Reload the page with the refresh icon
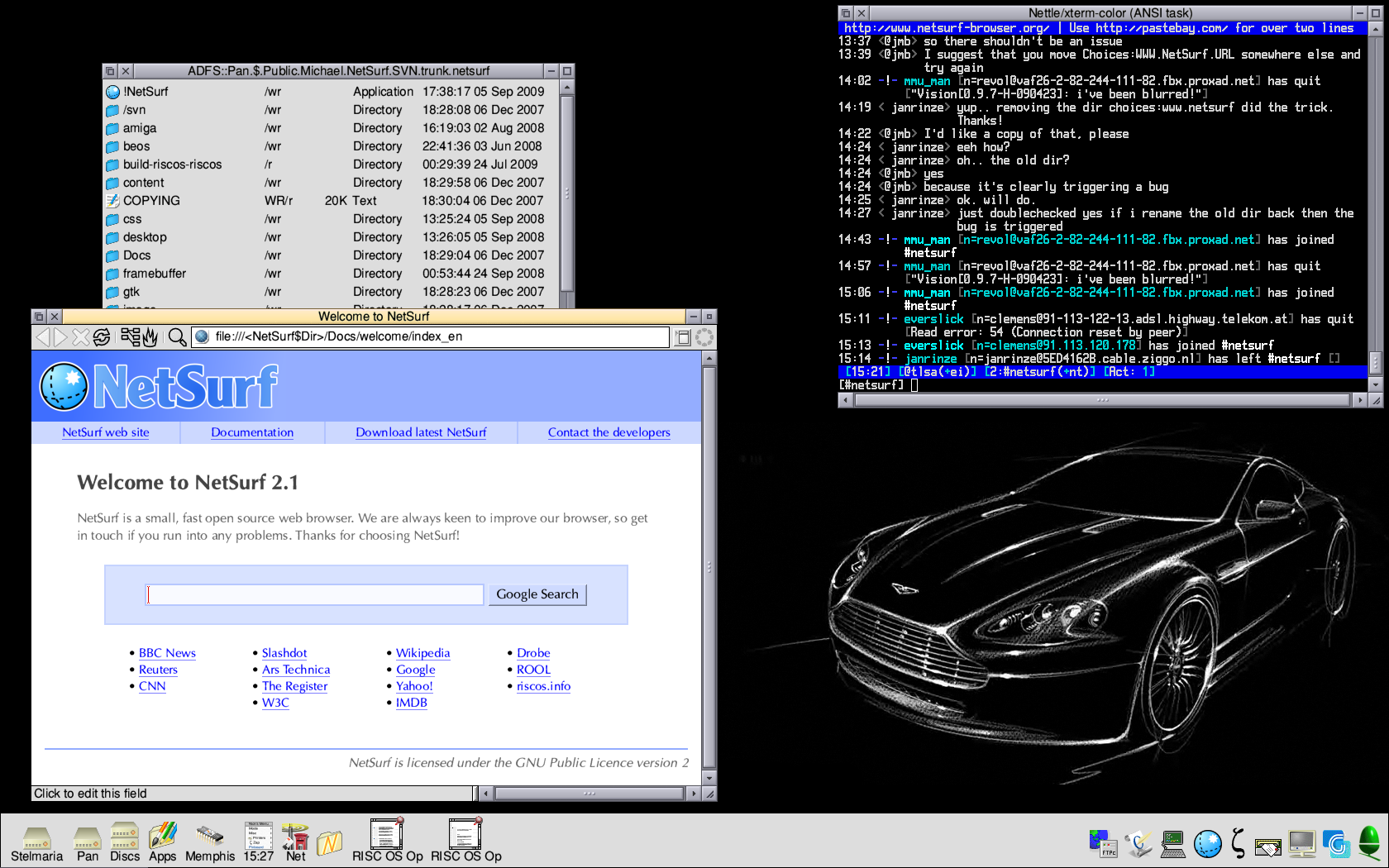The height and width of the screenshot is (868, 1389). [102, 336]
